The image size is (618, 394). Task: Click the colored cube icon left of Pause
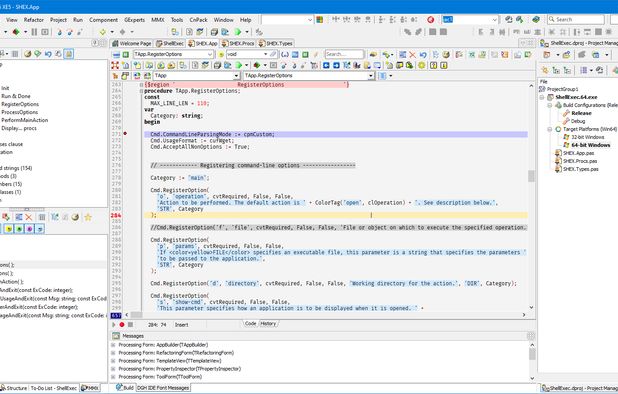(16, 32)
